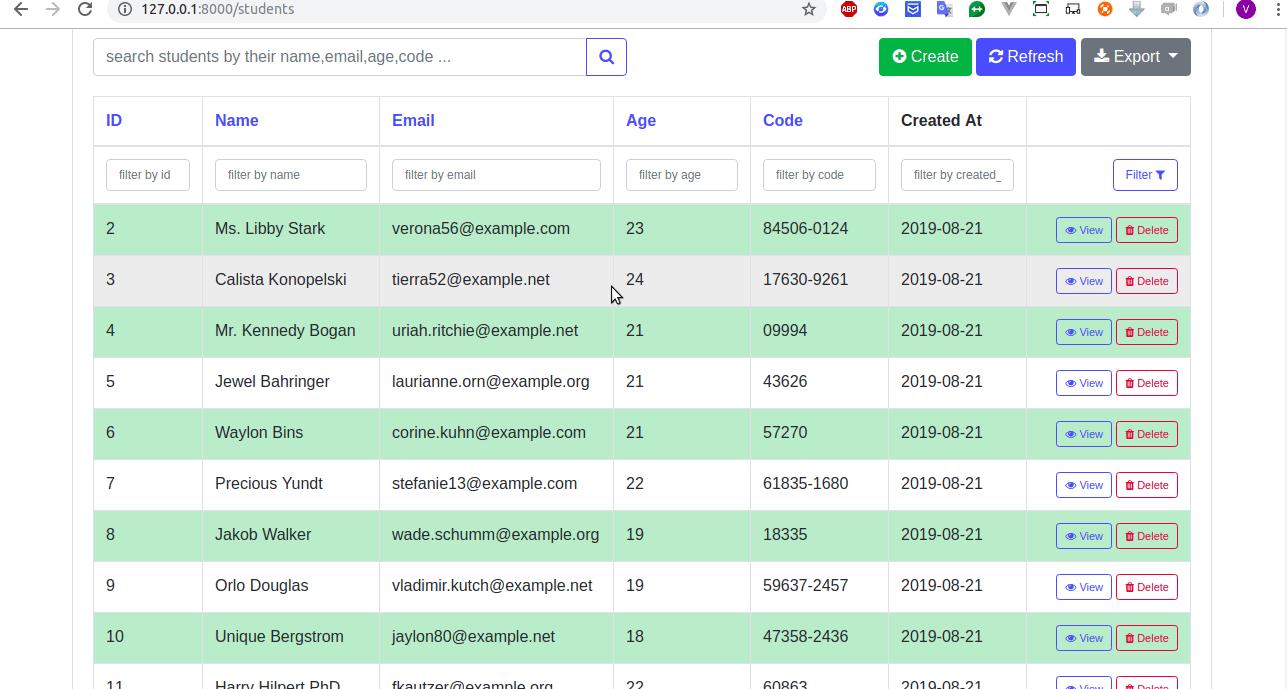Delete Mr. Kennedy Bogan row
This screenshot has height=689, width=1287.
(x=1146, y=332)
